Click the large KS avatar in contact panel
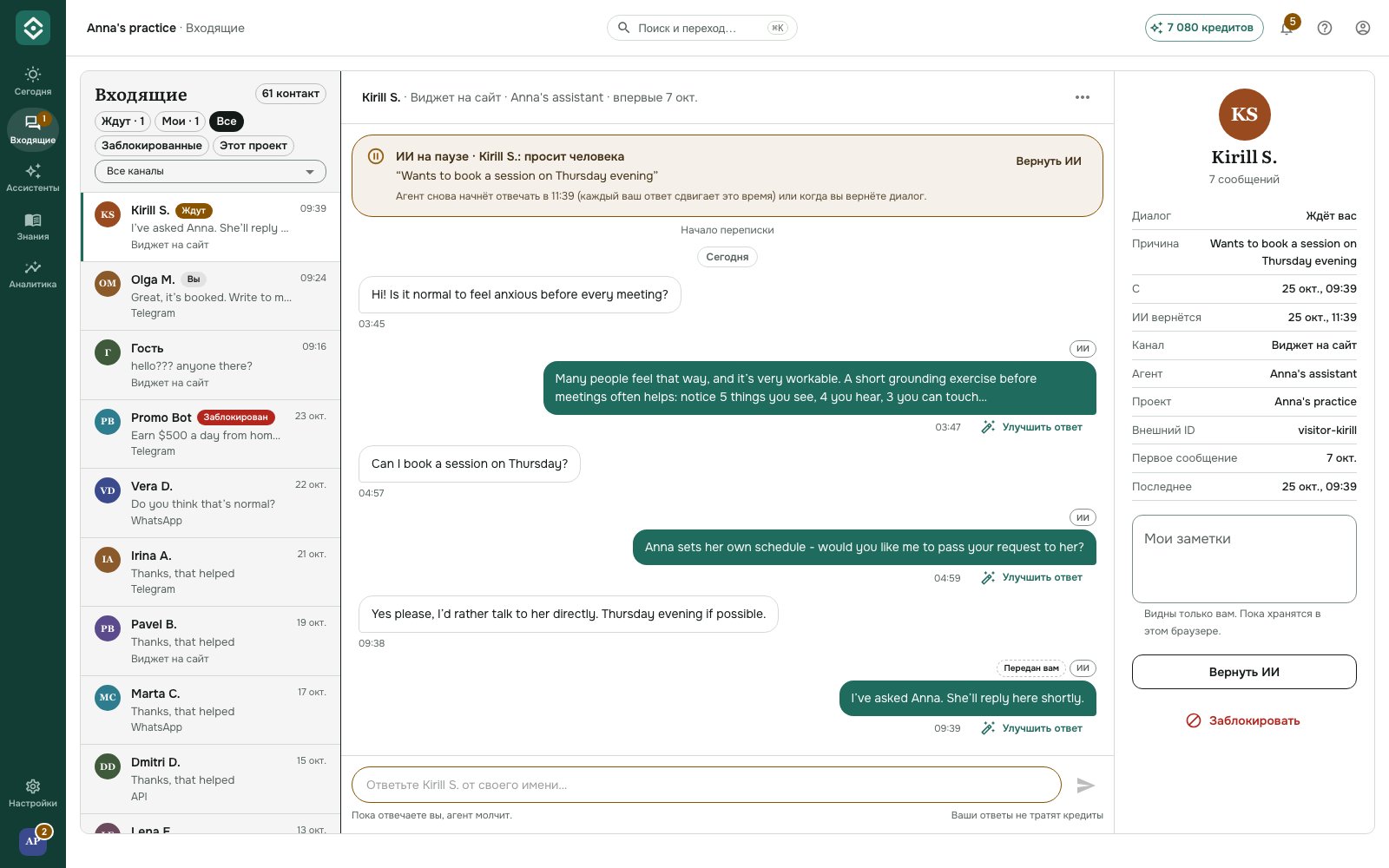Image resolution: width=1389 pixels, height=868 pixels. (x=1244, y=115)
